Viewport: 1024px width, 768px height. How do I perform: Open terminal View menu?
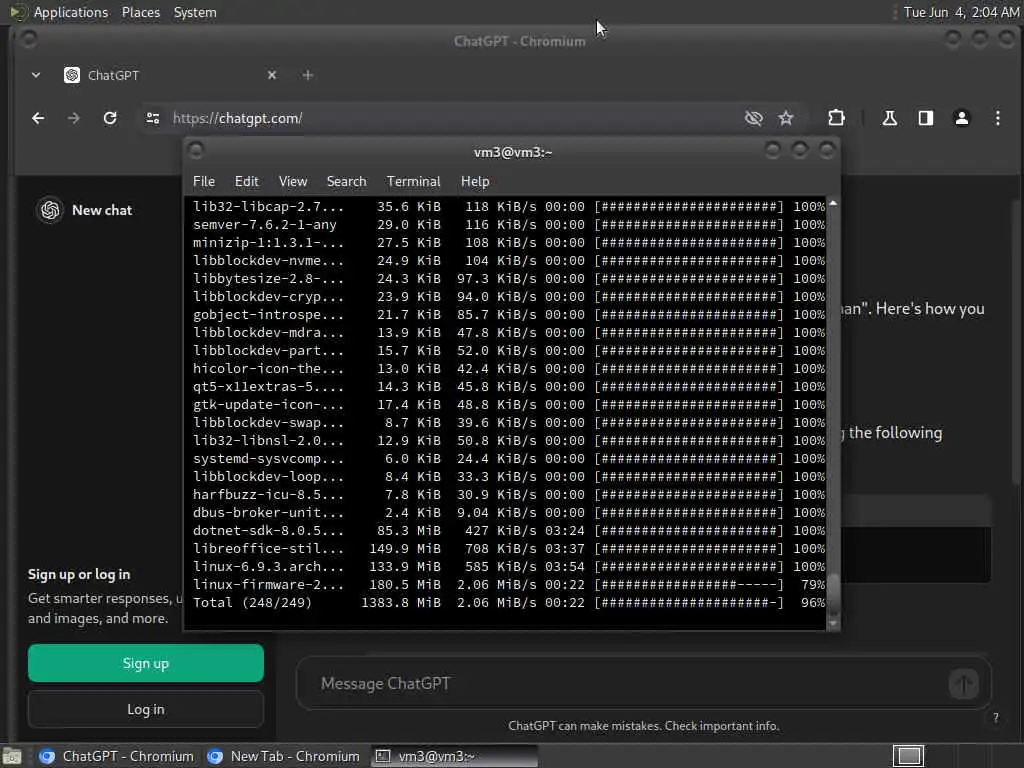tap(293, 182)
